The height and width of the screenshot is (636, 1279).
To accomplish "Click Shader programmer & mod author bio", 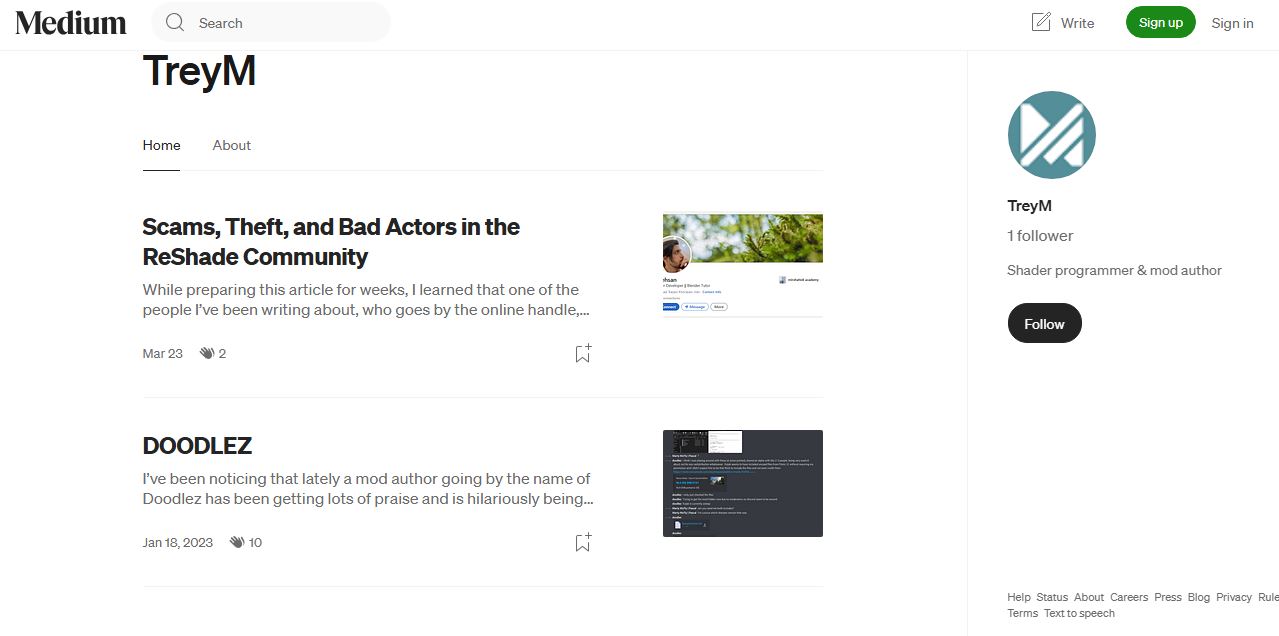I will click(x=1115, y=270).
